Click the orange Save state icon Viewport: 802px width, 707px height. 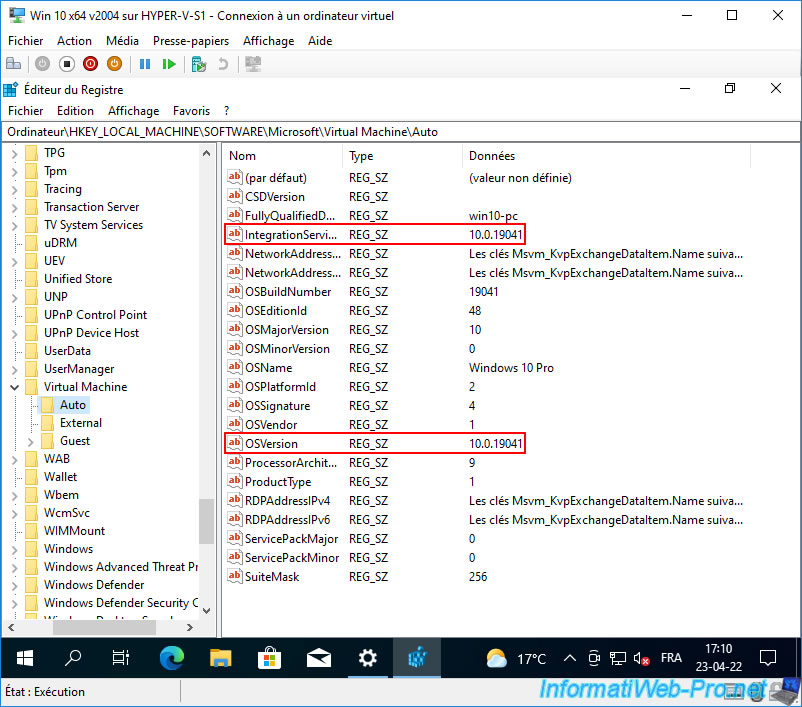click(115, 64)
